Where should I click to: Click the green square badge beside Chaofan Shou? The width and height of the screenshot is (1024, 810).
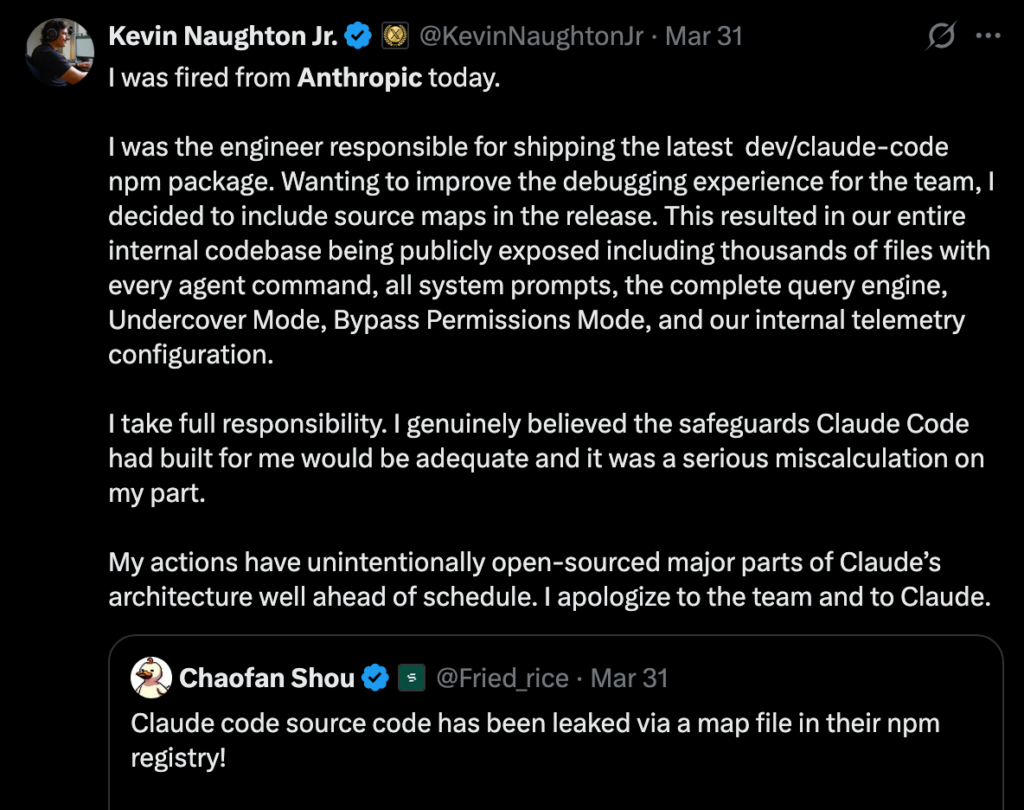(x=410, y=678)
